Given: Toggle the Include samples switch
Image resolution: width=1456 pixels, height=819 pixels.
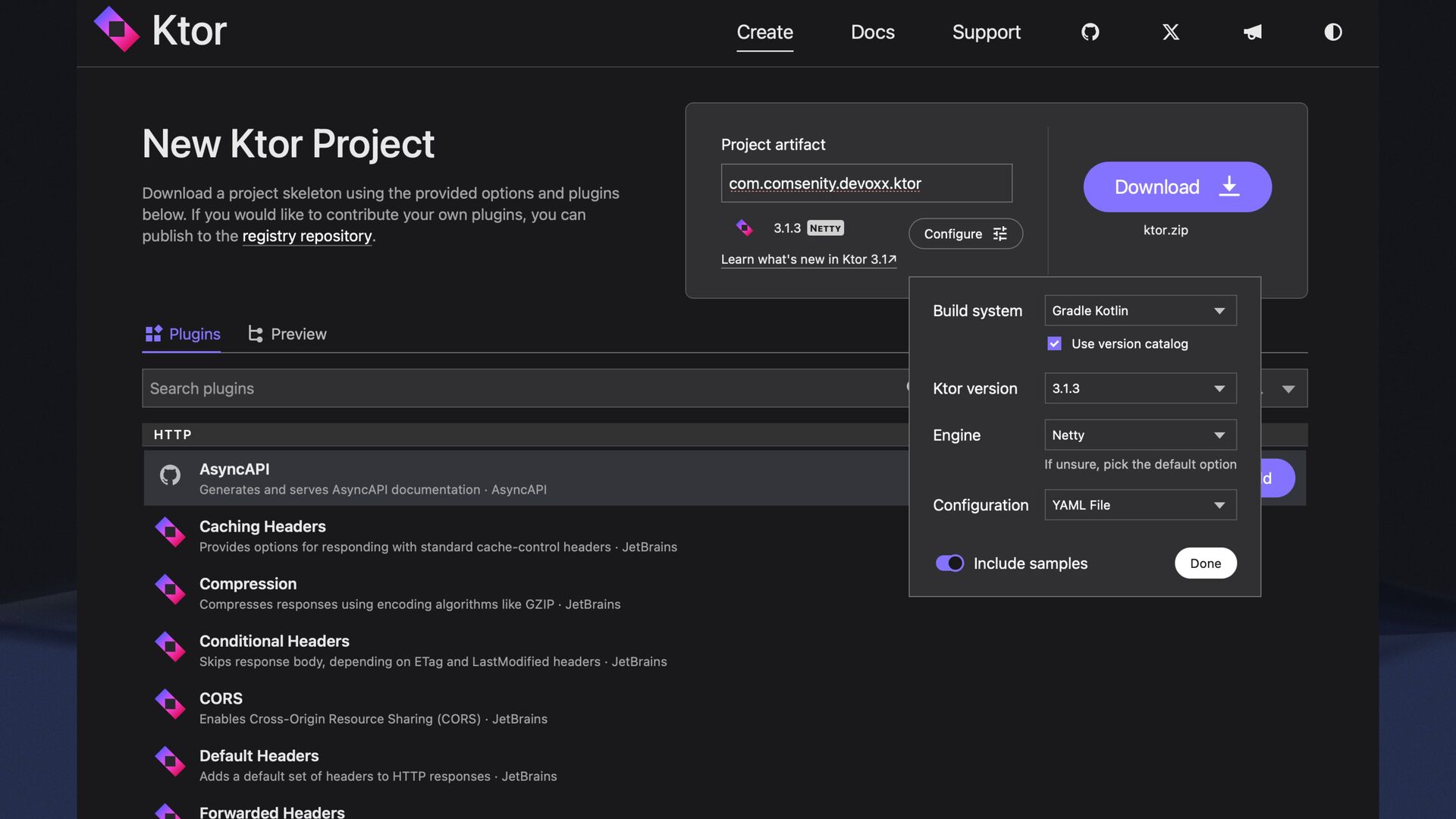Looking at the screenshot, I should pyautogui.click(x=949, y=563).
